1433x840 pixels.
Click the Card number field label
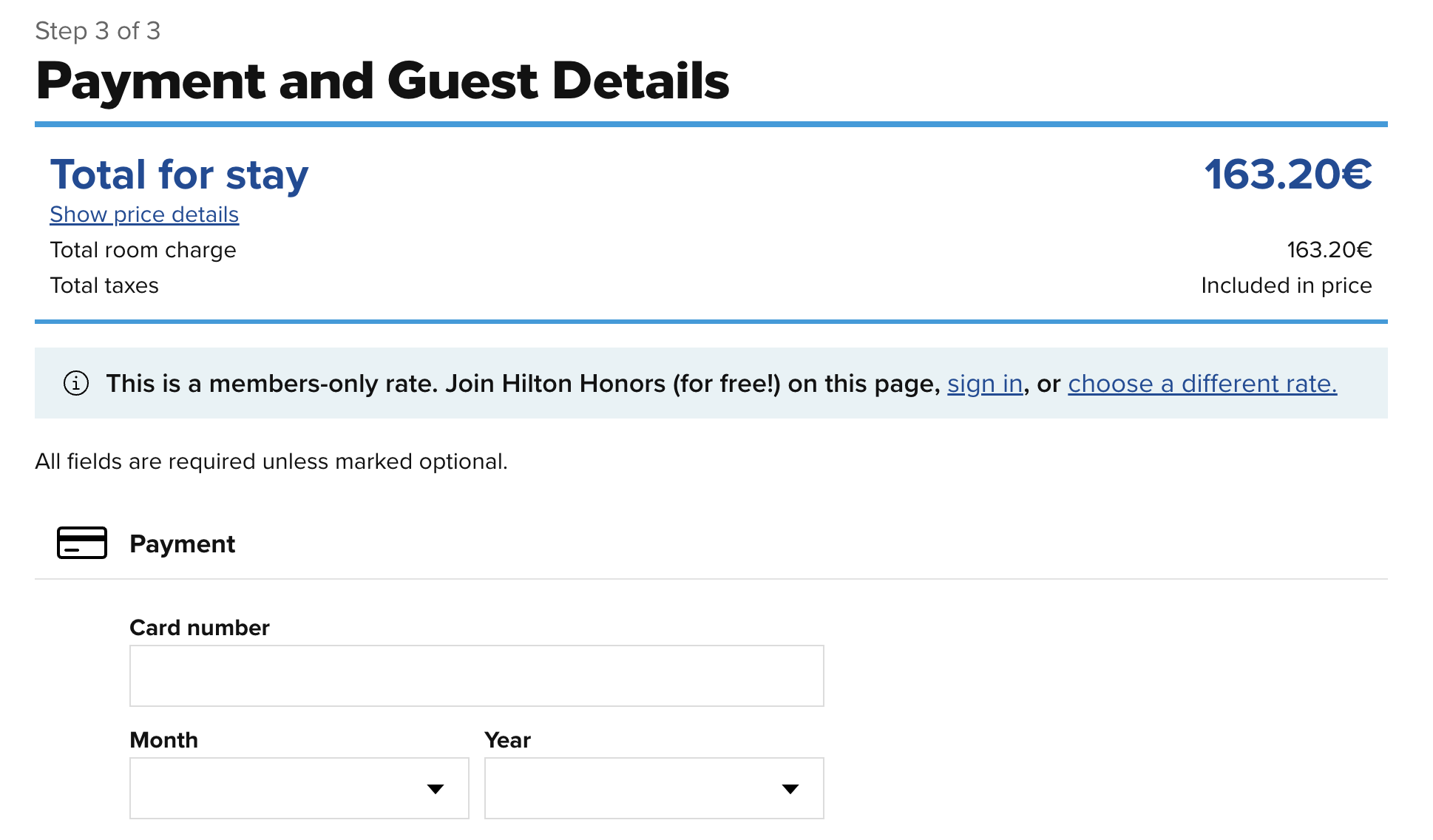click(x=200, y=627)
